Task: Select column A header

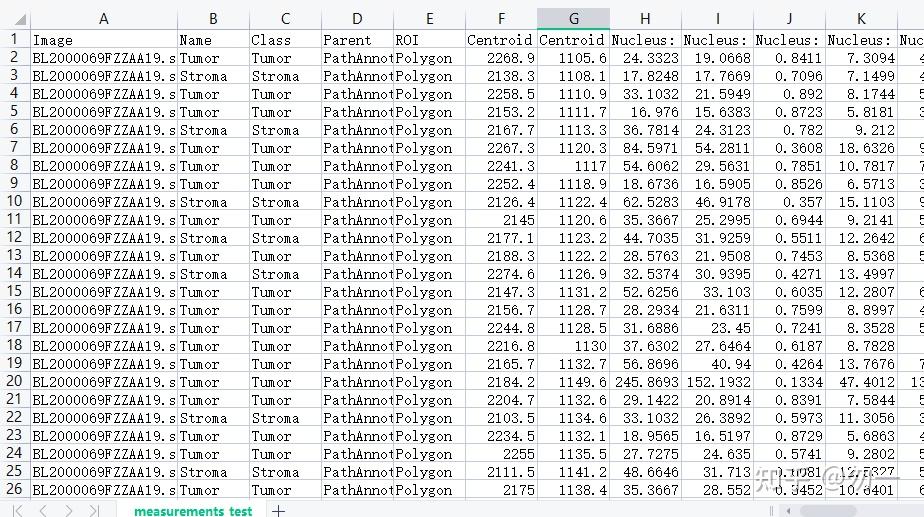Action: pos(104,19)
